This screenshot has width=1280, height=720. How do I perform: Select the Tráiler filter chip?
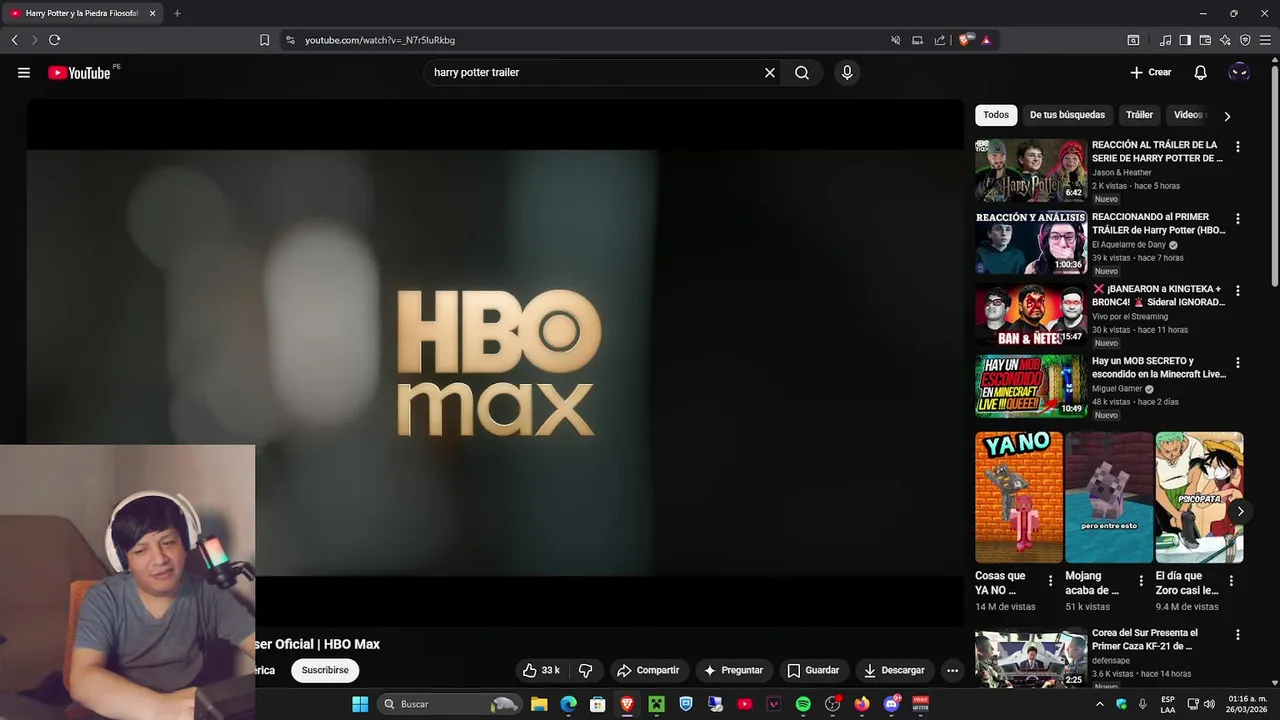1139,115
